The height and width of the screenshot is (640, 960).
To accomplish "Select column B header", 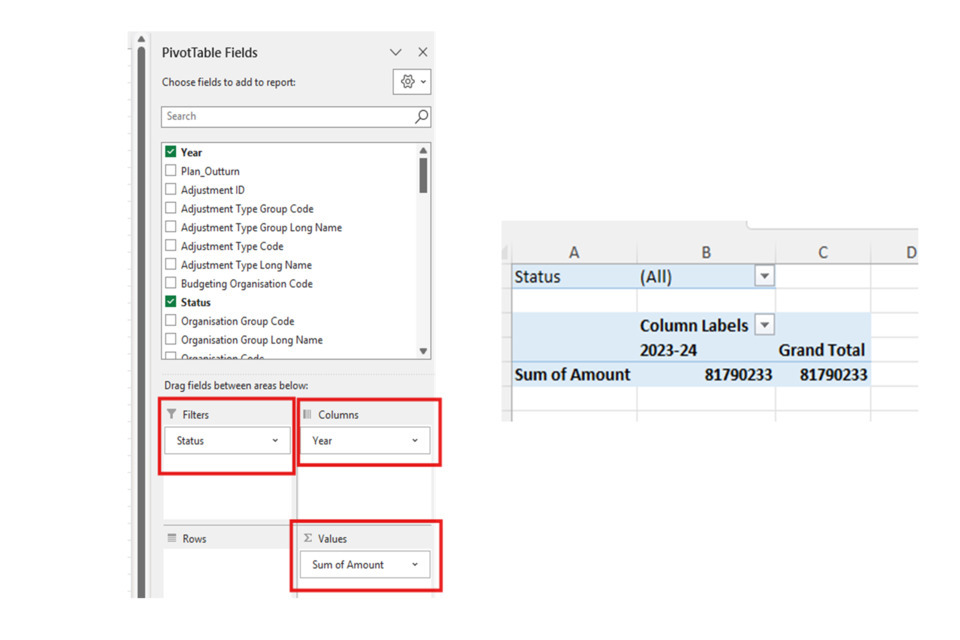I will pyautogui.click(x=705, y=253).
